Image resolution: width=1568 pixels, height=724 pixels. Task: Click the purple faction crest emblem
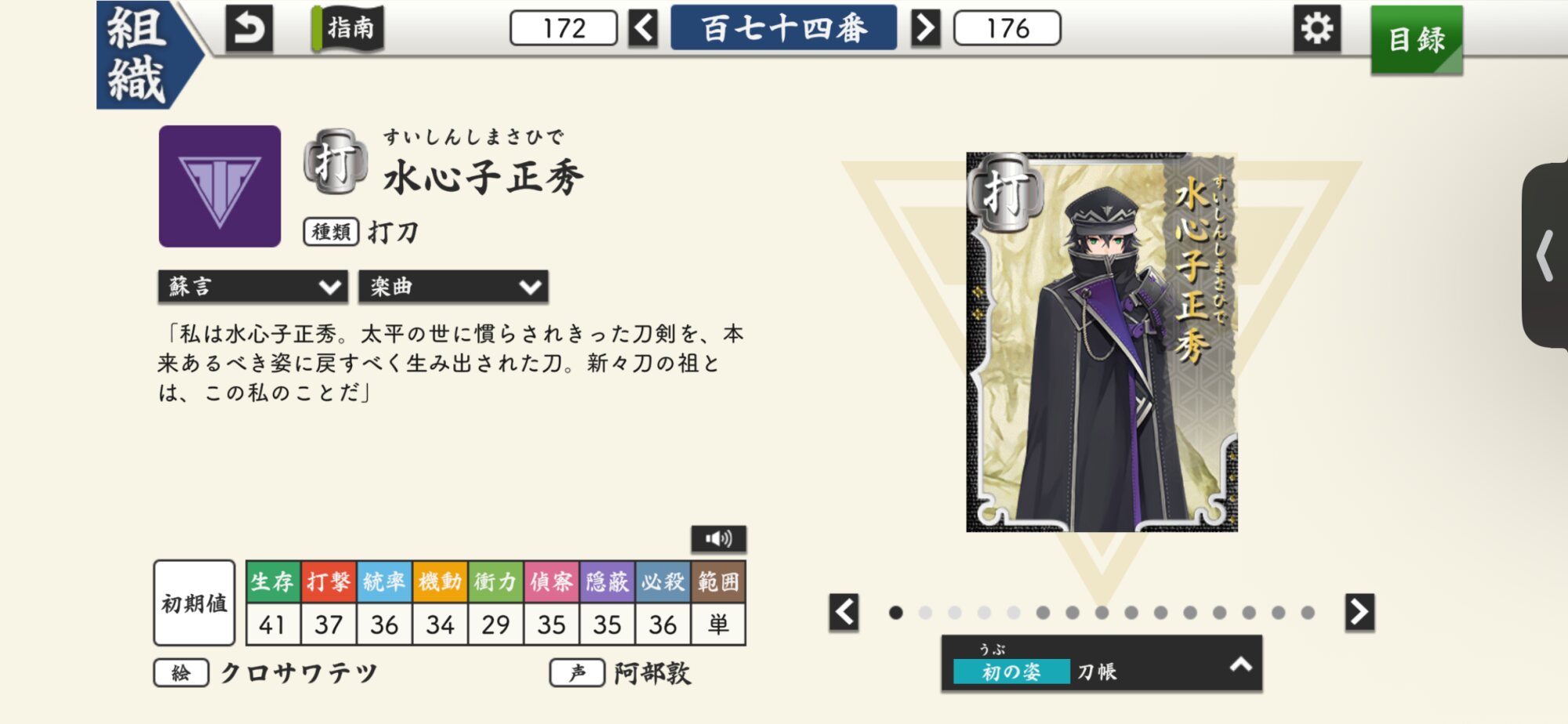click(x=220, y=186)
